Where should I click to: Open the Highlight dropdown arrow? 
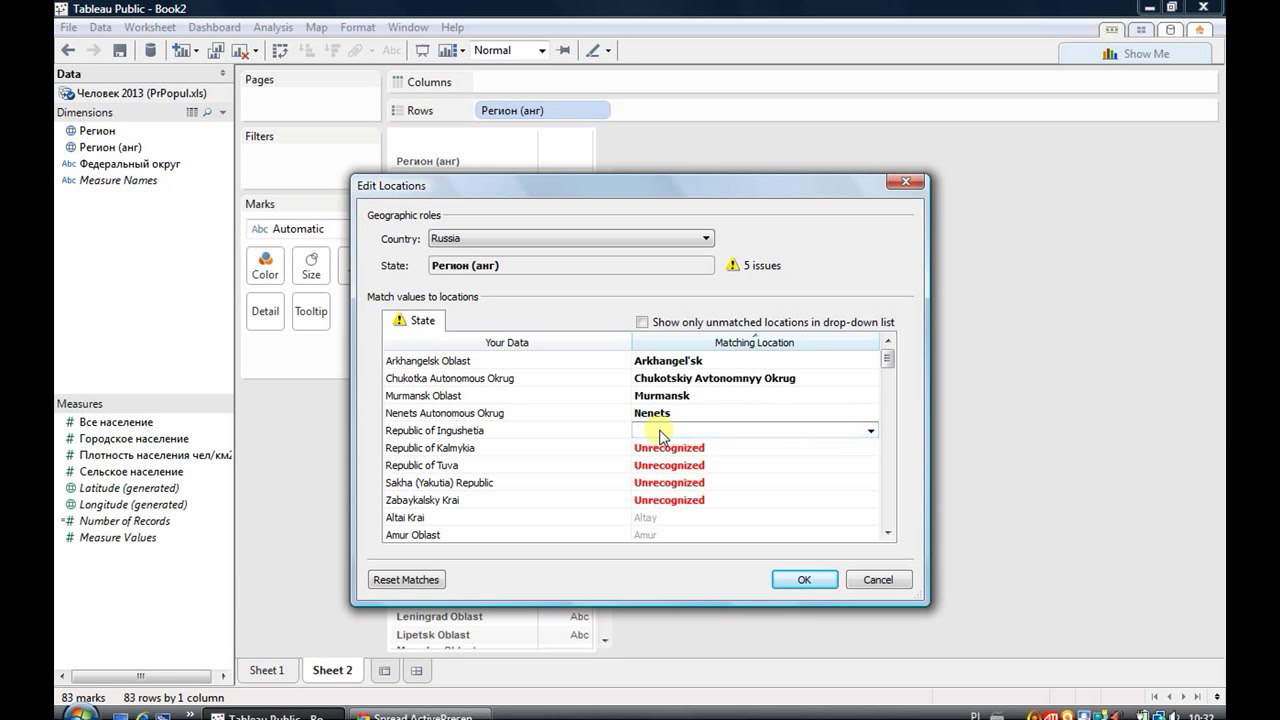pyautogui.click(x=608, y=51)
